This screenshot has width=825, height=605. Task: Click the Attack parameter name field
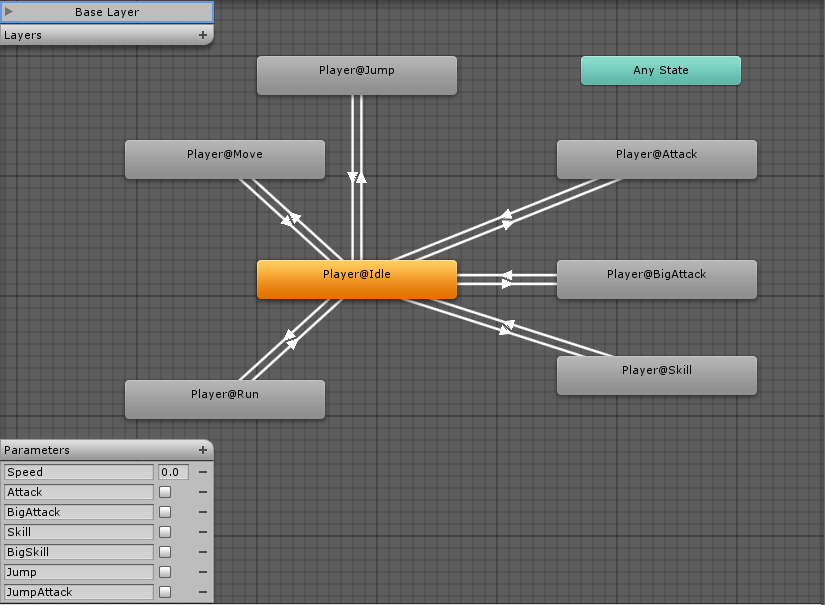point(79,492)
